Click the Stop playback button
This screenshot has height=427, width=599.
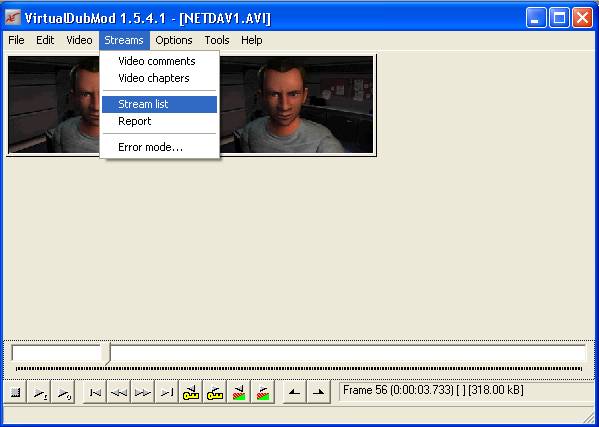[x=16, y=392]
